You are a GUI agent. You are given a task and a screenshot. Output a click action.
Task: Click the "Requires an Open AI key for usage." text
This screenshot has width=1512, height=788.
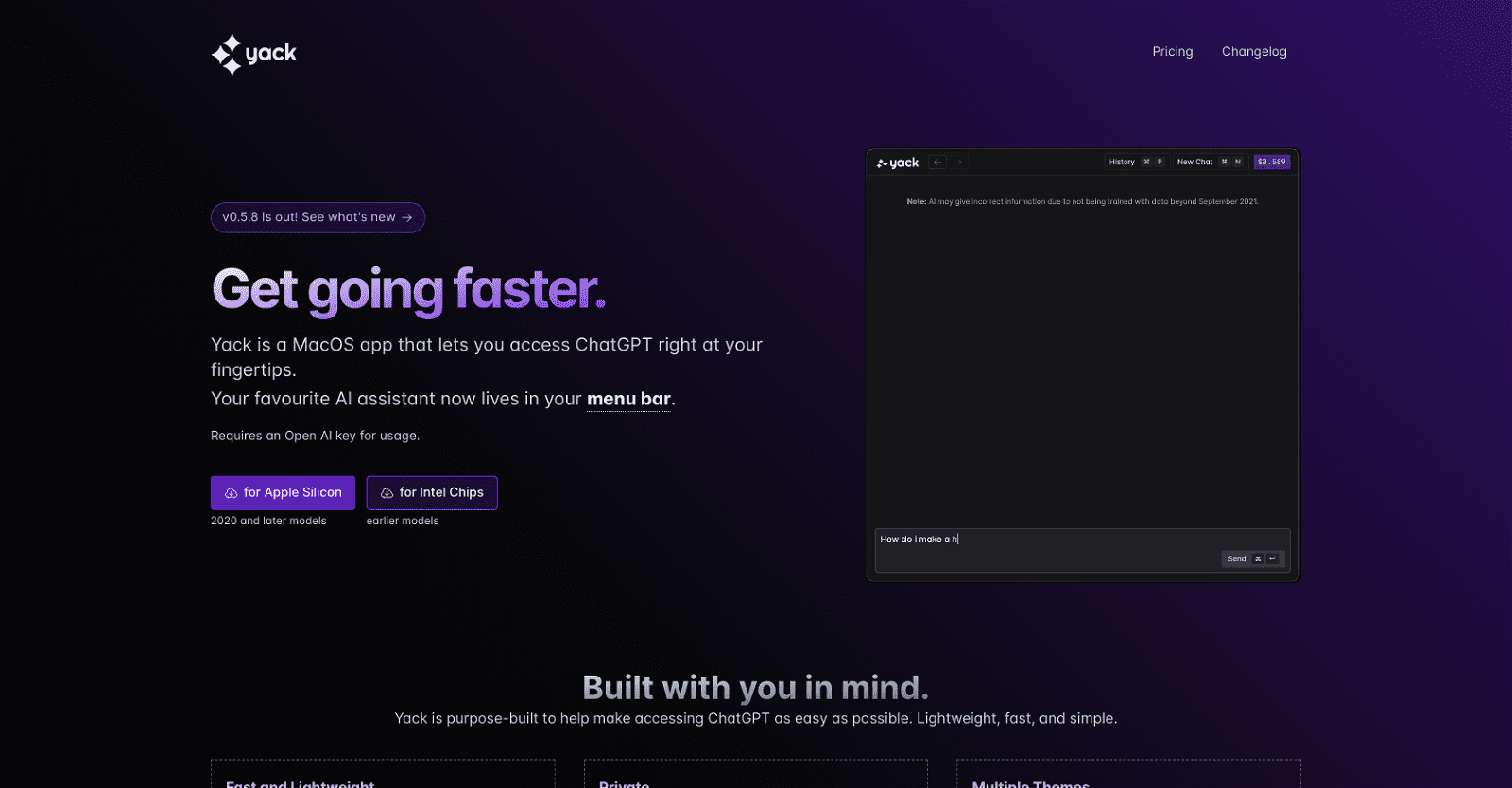315,436
